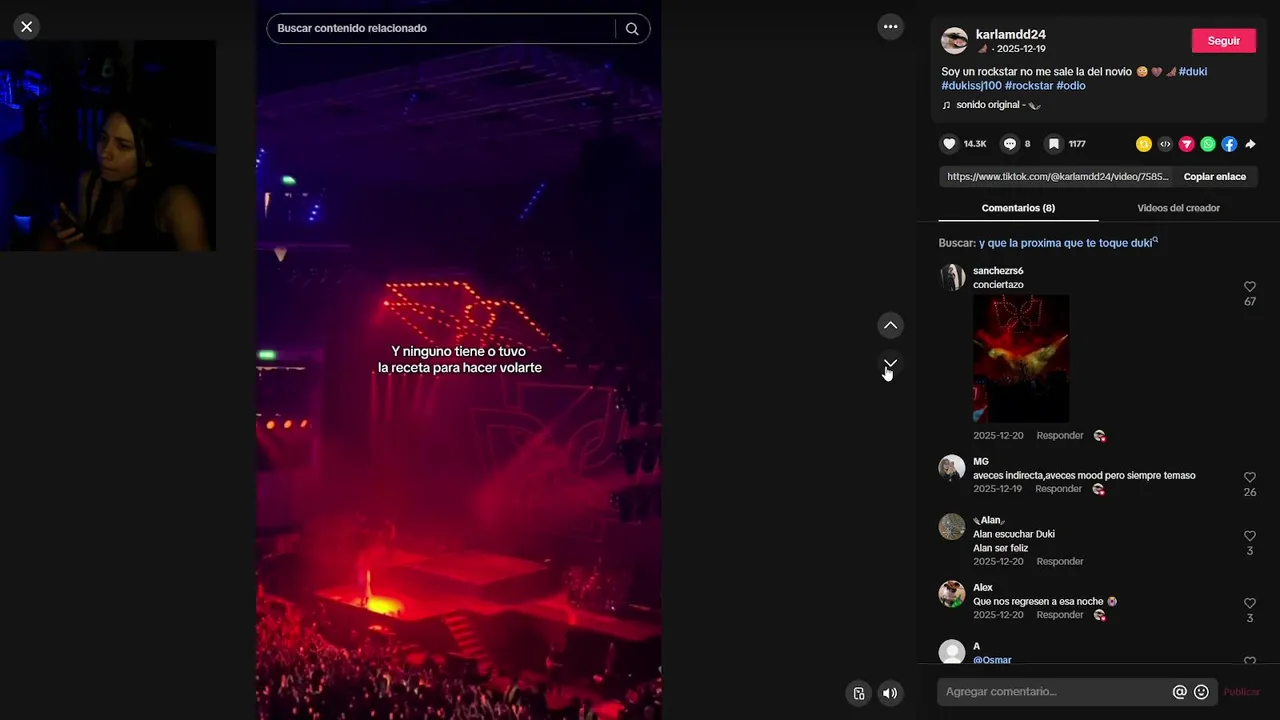Click Copiar enlace to copy link
This screenshot has width=1280, height=720.
tap(1214, 177)
